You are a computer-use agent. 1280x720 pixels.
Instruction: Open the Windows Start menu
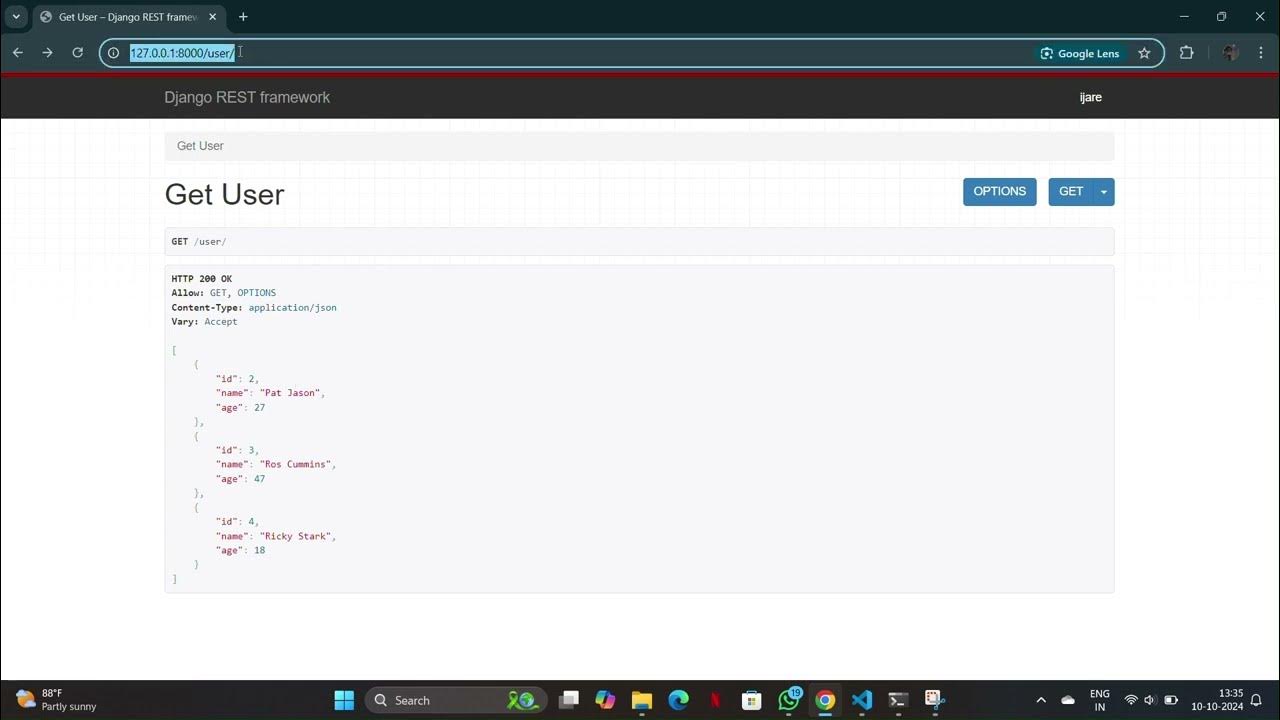pos(344,700)
